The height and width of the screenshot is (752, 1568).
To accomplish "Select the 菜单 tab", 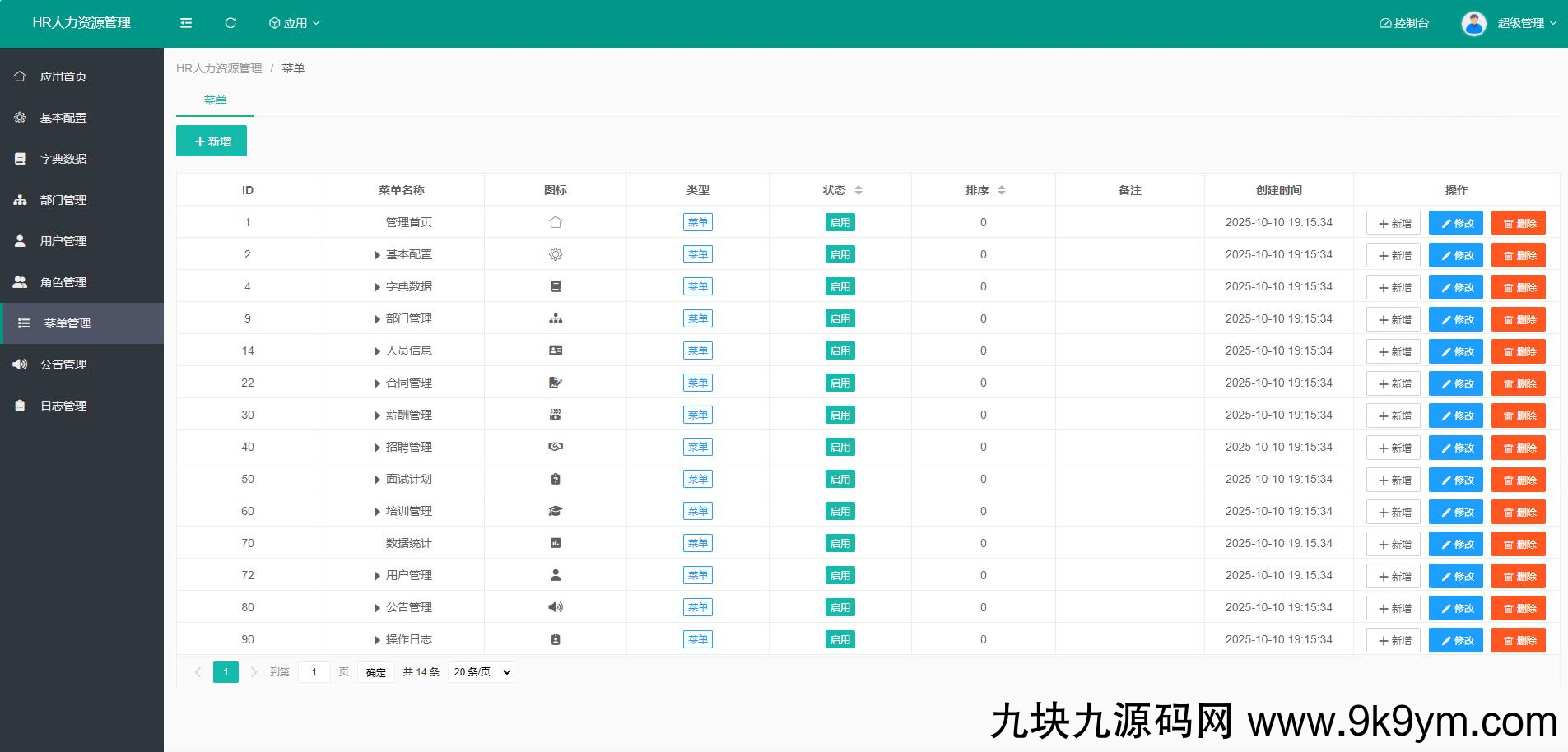I will click(215, 100).
